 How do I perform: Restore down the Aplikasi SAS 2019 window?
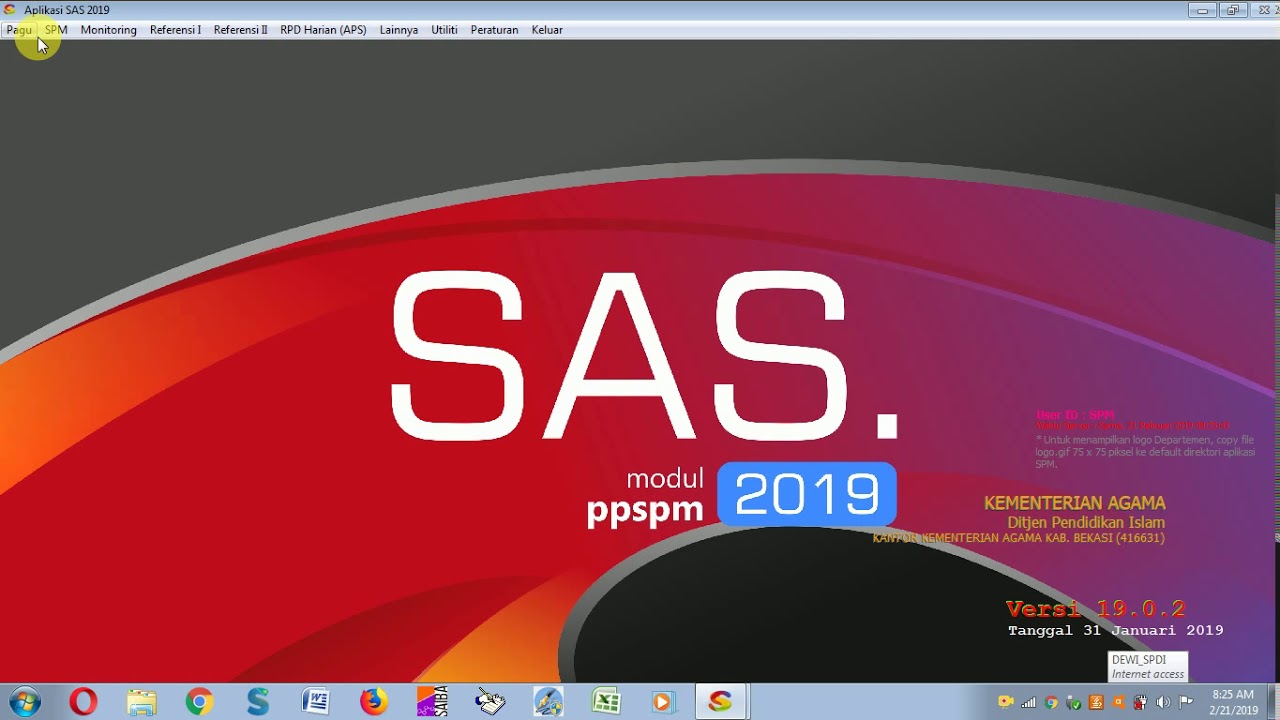[x=1232, y=10]
